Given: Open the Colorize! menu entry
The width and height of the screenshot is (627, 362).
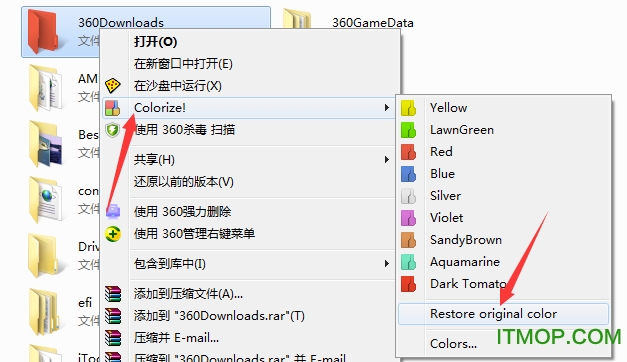Looking at the screenshot, I should pyautogui.click(x=248, y=108).
